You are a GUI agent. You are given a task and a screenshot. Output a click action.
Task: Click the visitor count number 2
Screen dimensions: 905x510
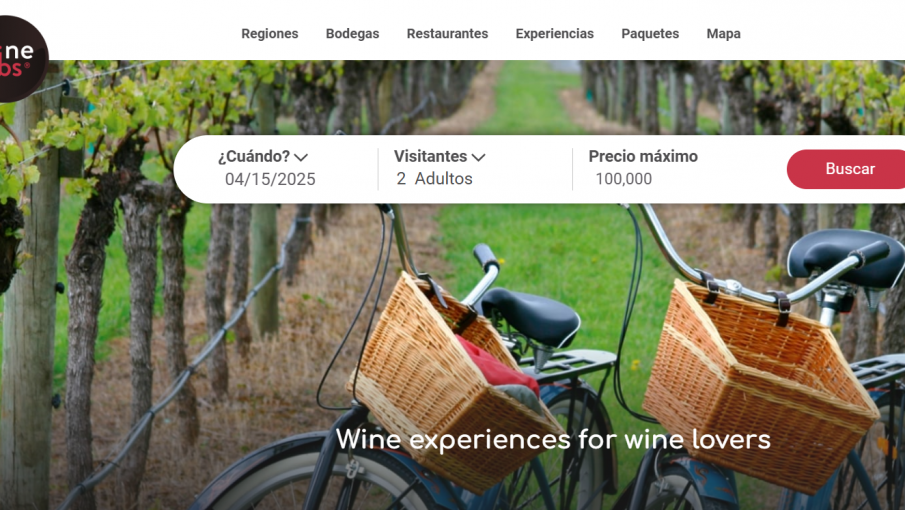401,179
